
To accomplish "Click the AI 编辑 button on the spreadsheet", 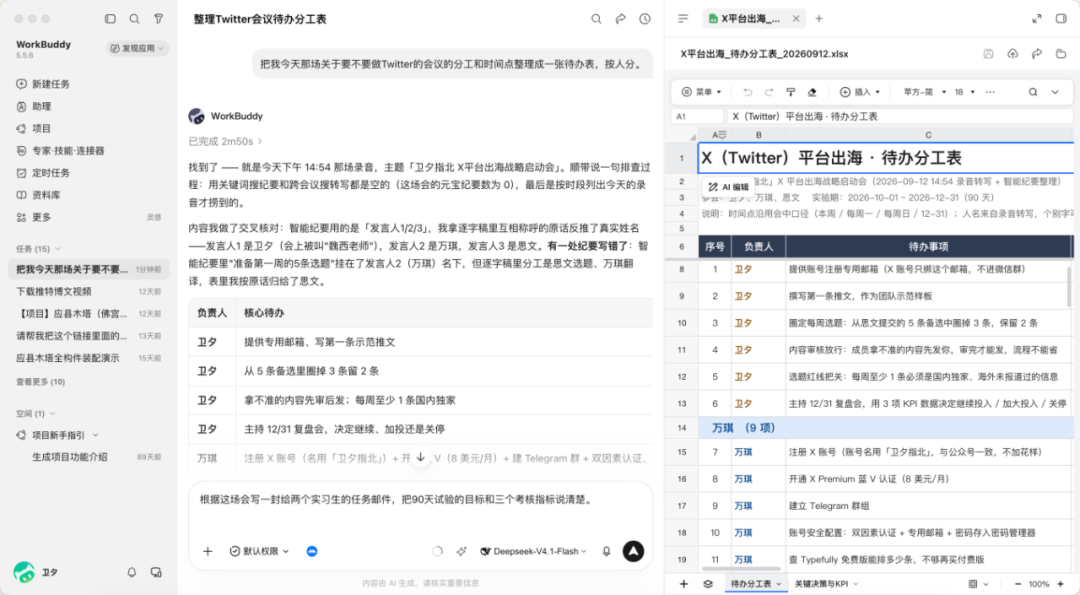I will pyautogui.click(x=729, y=187).
